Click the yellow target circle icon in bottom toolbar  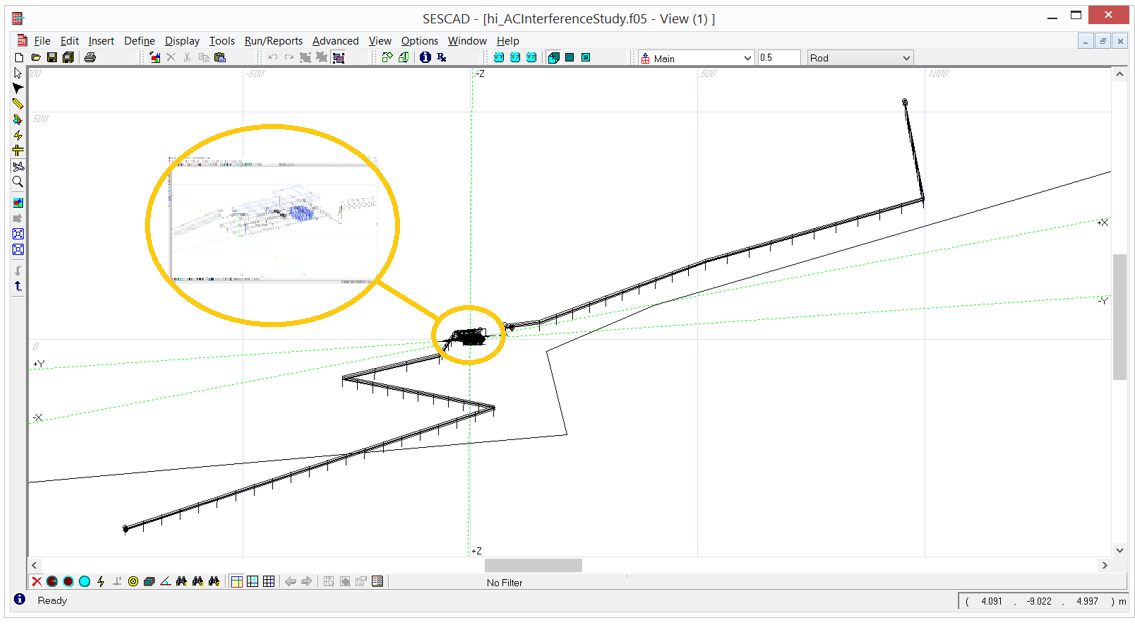coord(133,582)
